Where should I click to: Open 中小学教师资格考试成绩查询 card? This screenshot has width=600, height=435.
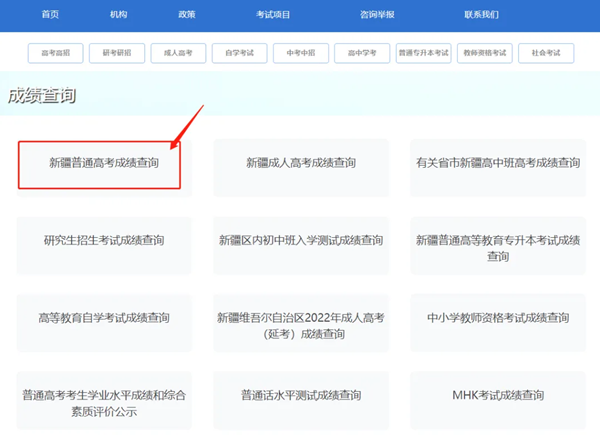click(x=497, y=318)
